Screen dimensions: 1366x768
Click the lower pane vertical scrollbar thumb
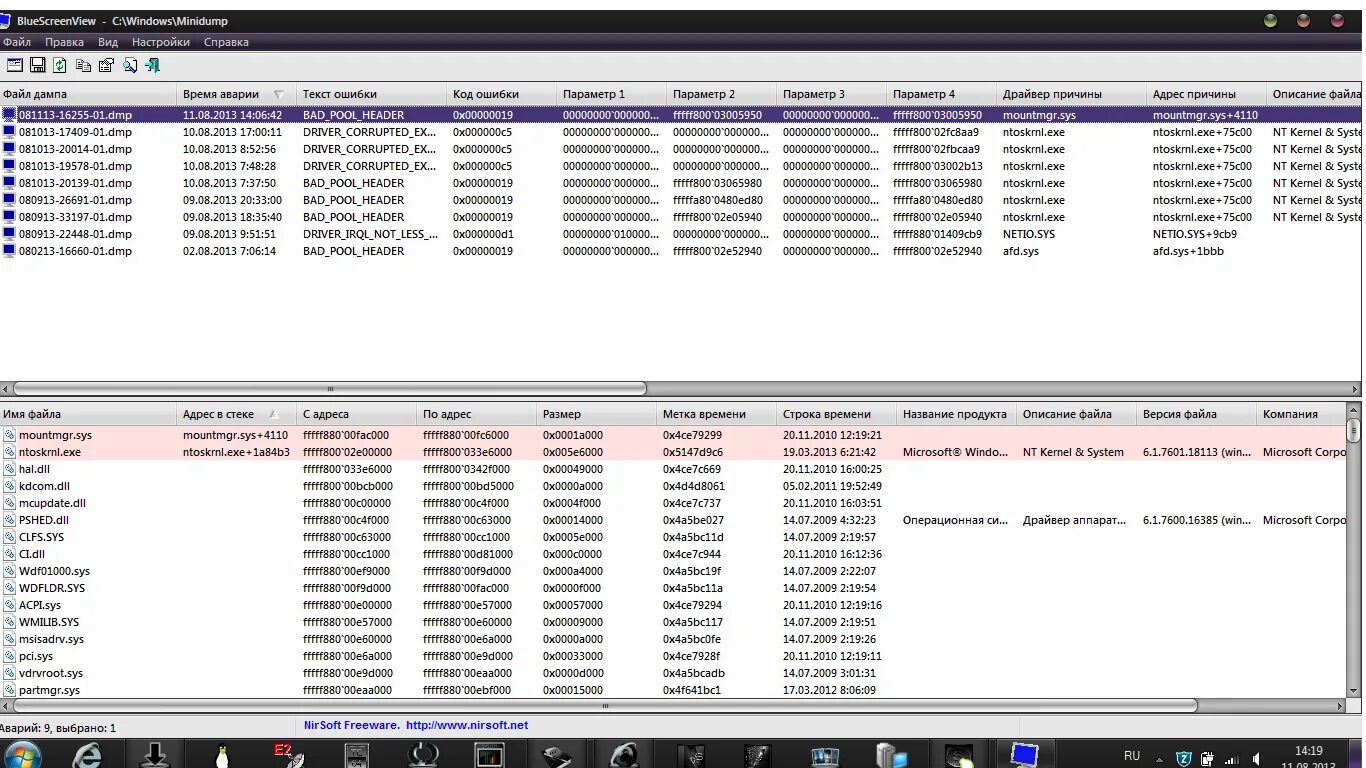1354,432
